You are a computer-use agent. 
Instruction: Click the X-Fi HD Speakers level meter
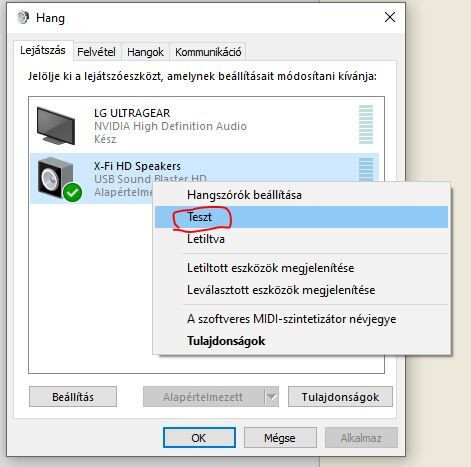(x=366, y=169)
